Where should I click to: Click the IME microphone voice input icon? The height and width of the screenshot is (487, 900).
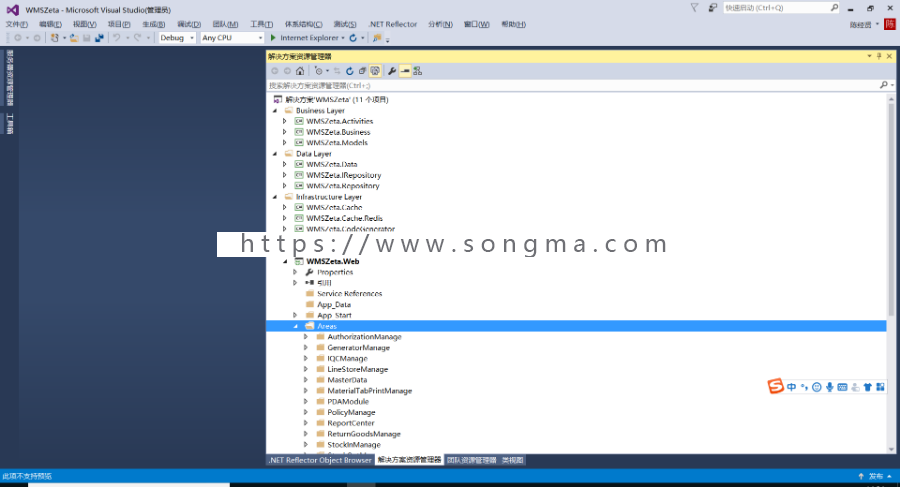[x=829, y=387]
